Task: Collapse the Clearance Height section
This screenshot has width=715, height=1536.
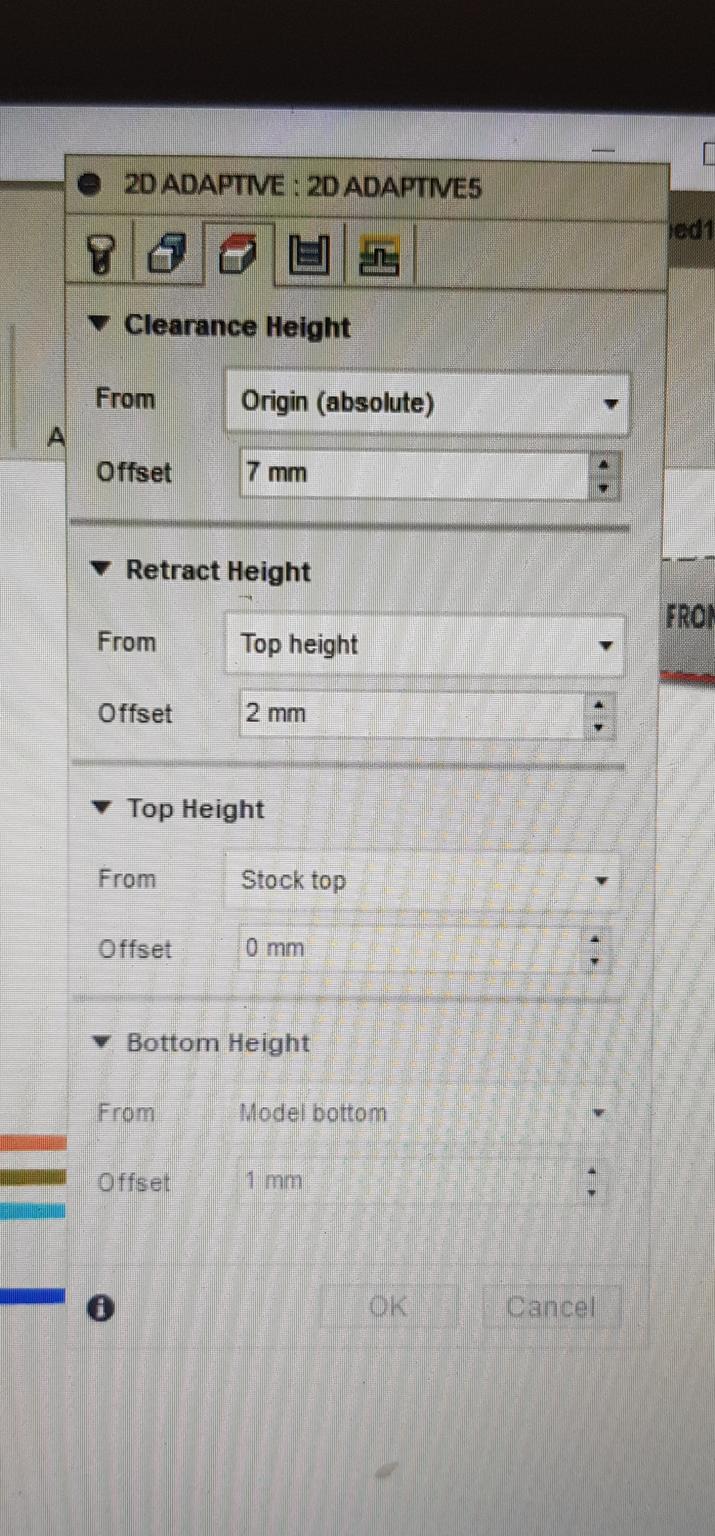Action: tap(99, 324)
